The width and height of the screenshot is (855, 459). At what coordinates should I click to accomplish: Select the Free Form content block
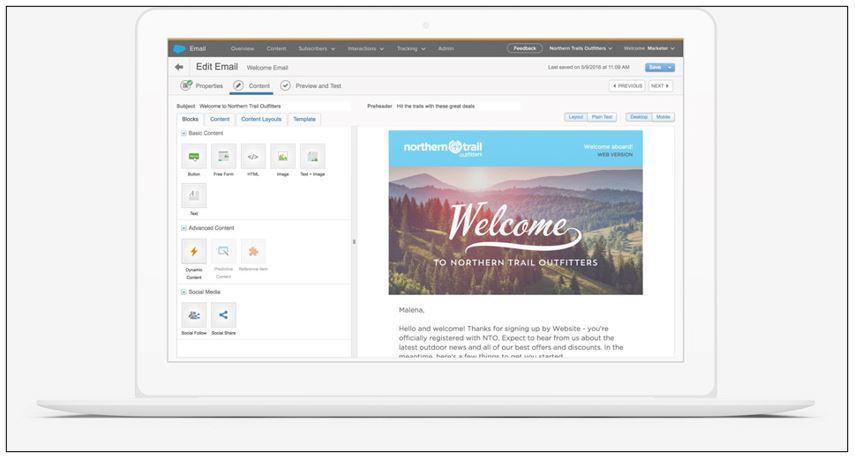click(224, 156)
